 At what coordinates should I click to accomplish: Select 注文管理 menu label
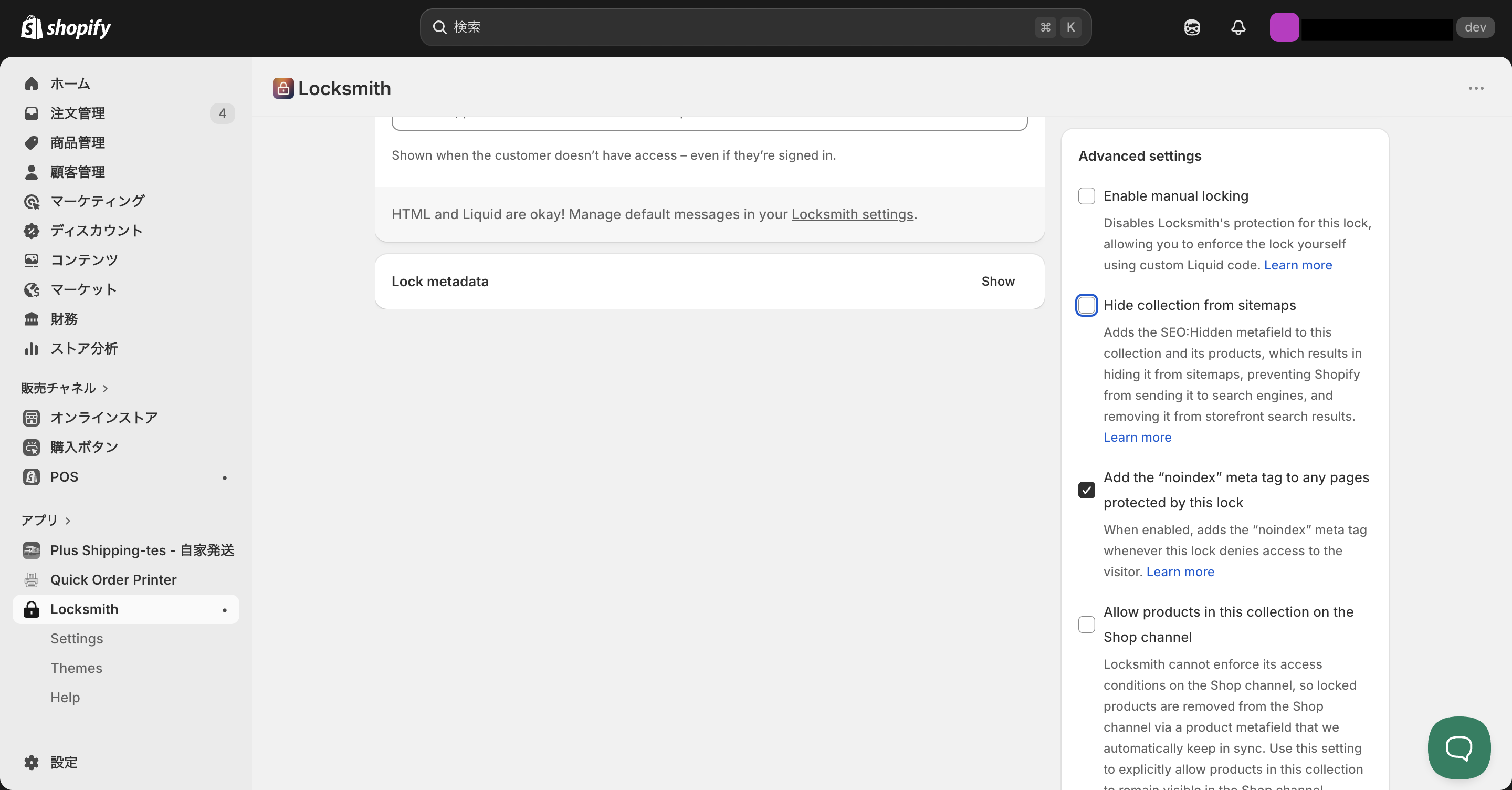pos(78,113)
